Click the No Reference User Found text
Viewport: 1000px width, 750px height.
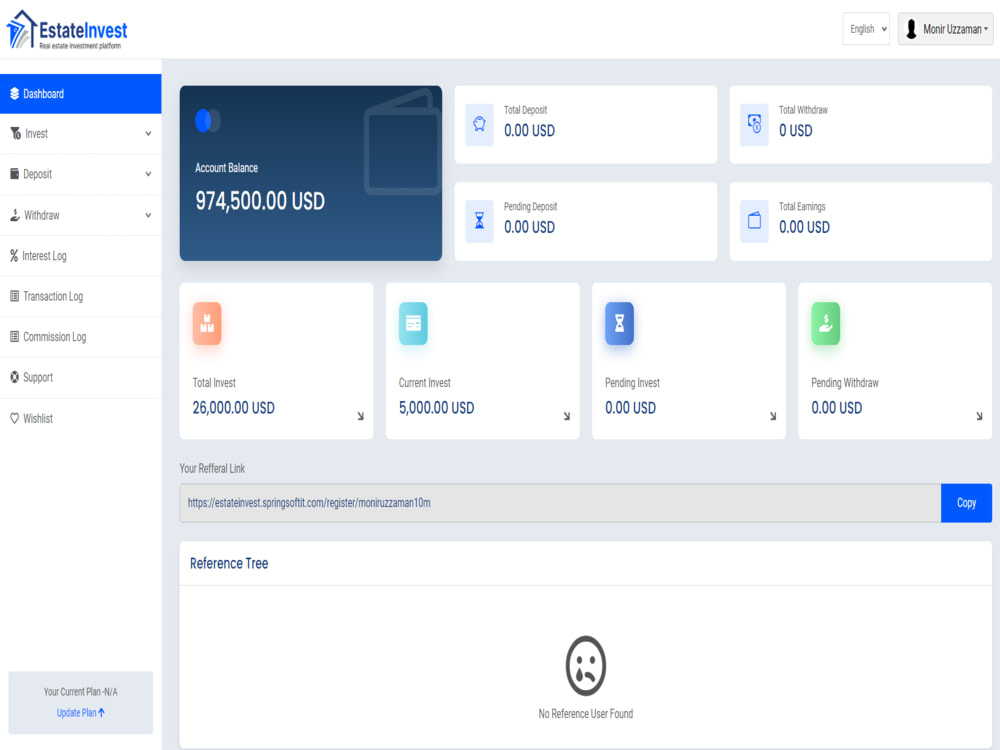pyautogui.click(x=585, y=714)
